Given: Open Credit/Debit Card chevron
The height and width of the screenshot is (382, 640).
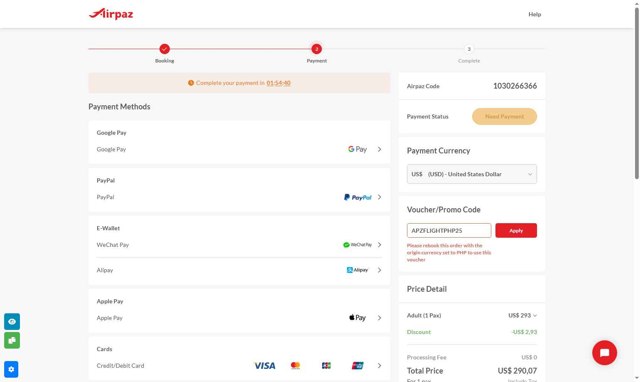Looking at the screenshot, I should (379, 366).
